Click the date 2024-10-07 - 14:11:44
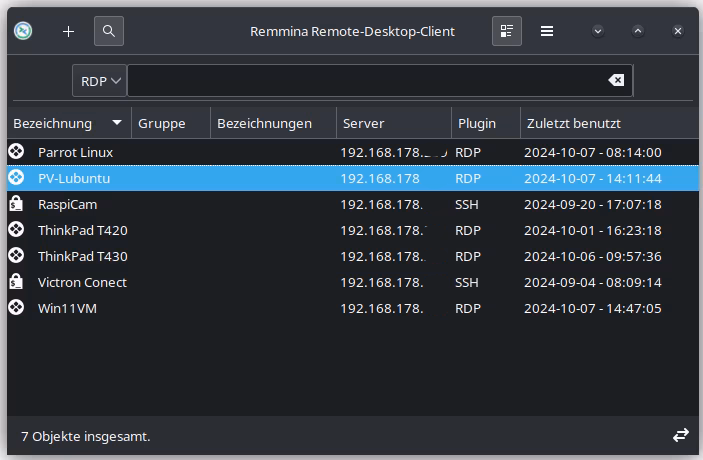Viewport: 703px width, 460px height. pyautogui.click(x=593, y=178)
